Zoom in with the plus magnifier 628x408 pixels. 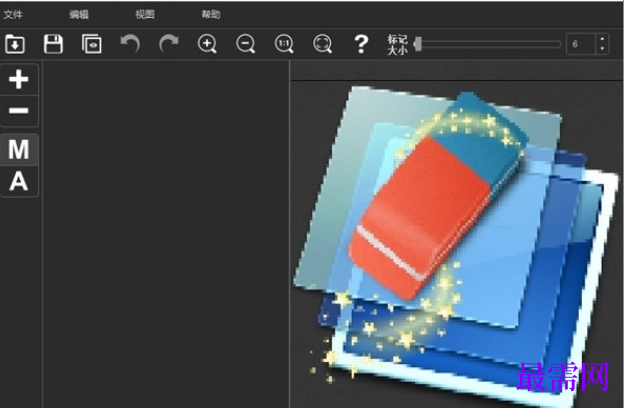click(x=207, y=44)
